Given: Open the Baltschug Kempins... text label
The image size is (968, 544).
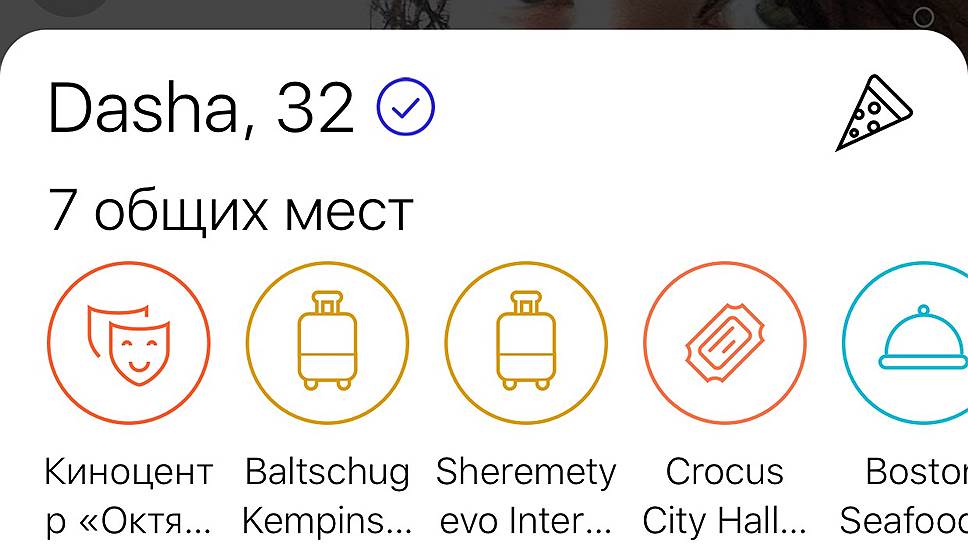Looking at the screenshot, I should point(327,496).
